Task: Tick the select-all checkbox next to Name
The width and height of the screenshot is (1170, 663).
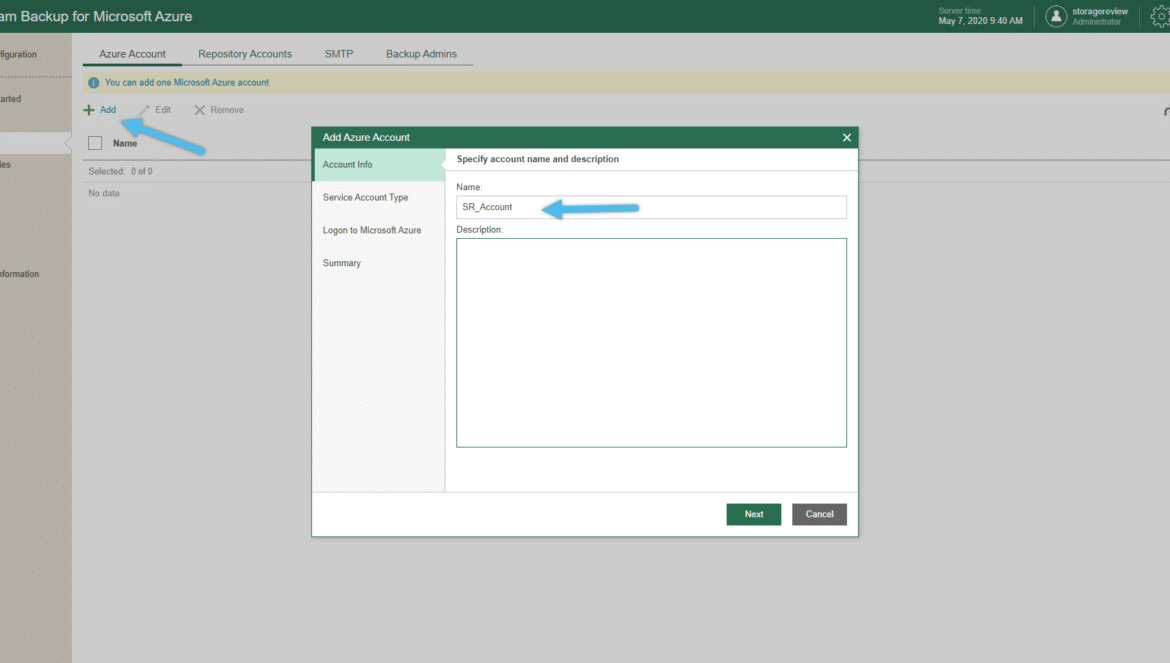Action: click(95, 142)
